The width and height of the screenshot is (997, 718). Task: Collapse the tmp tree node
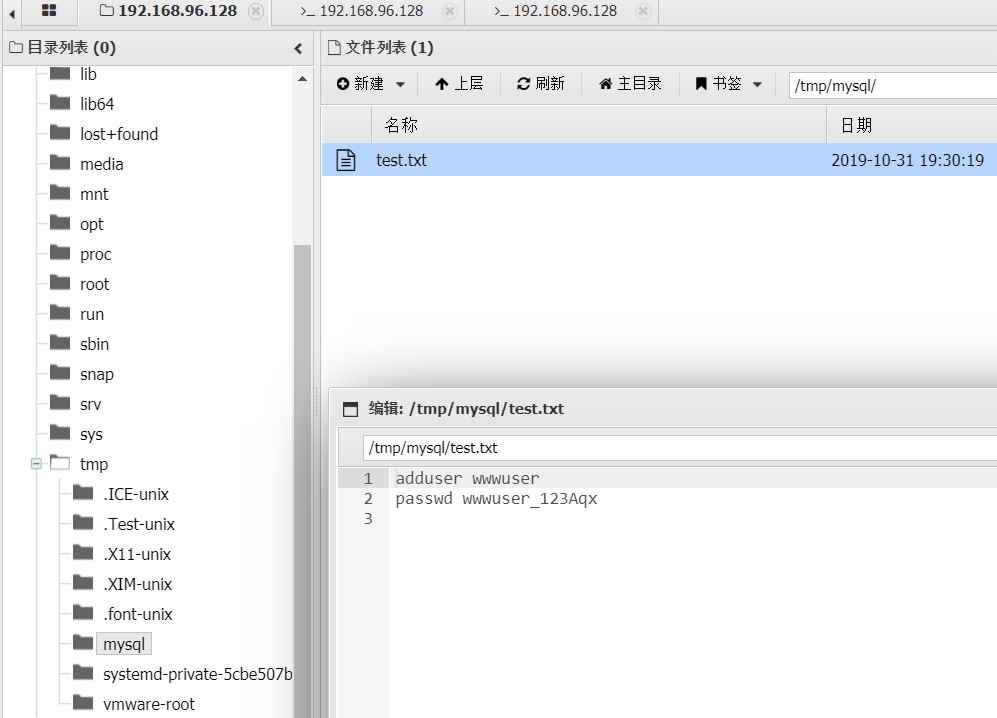coord(36,464)
